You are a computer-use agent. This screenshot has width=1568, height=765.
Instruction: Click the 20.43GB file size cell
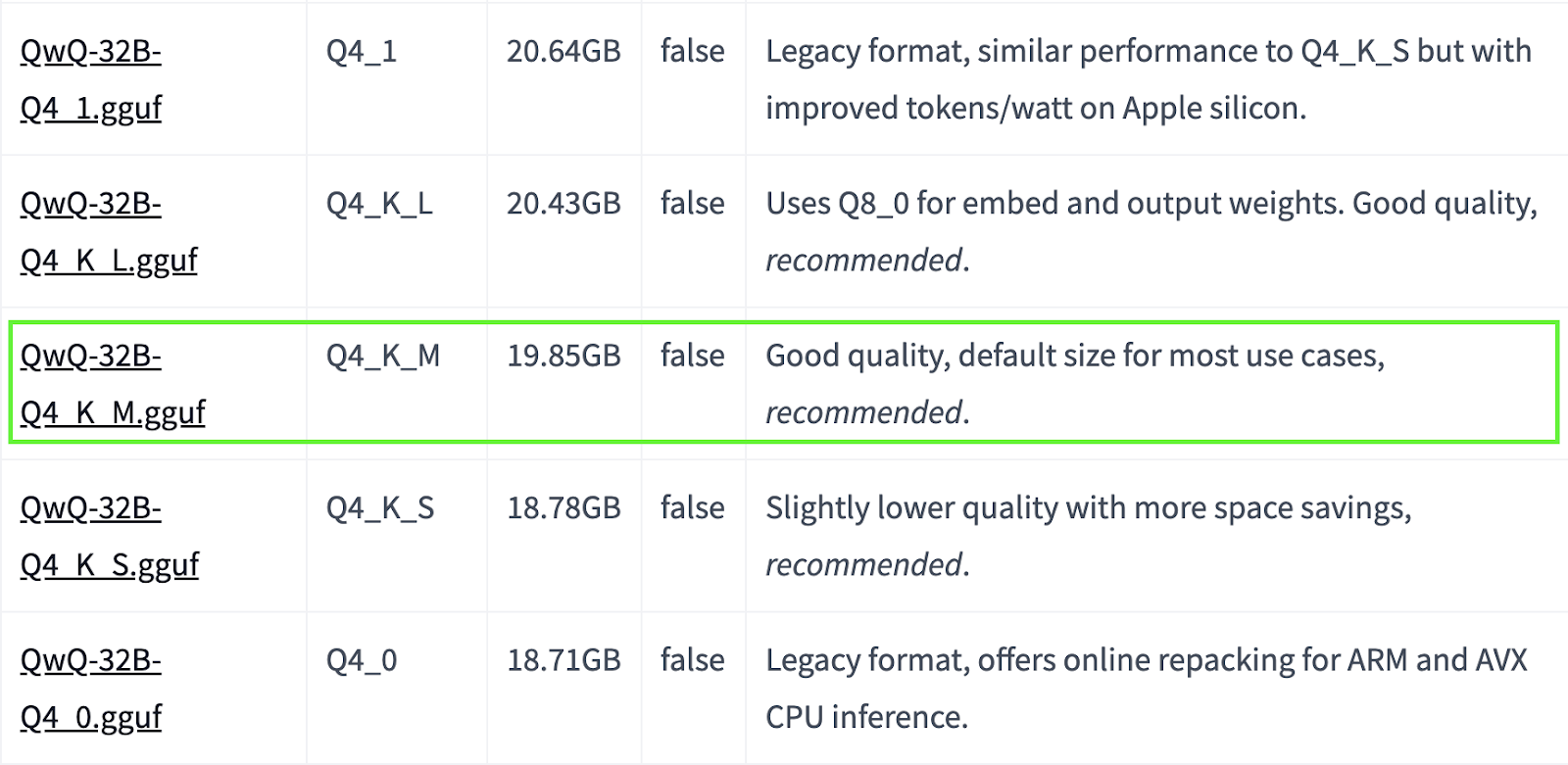(x=563, y=204)
